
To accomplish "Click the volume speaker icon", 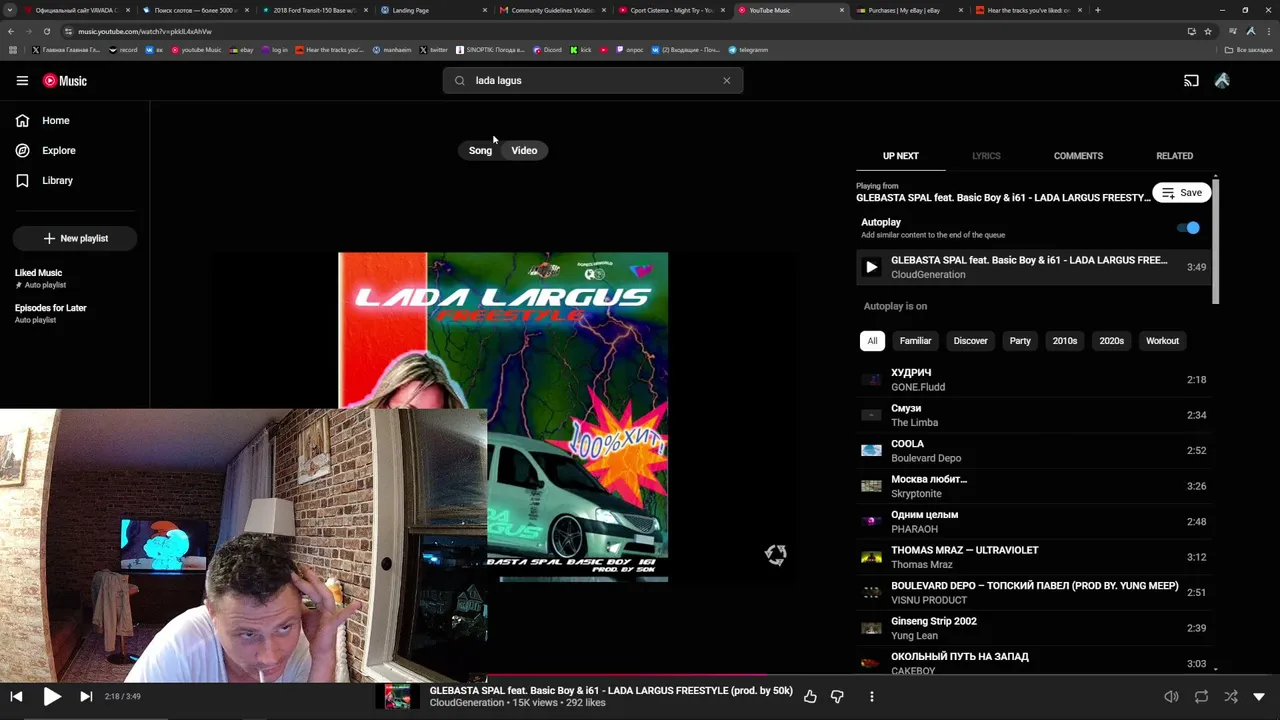I will pos(1171,697).
